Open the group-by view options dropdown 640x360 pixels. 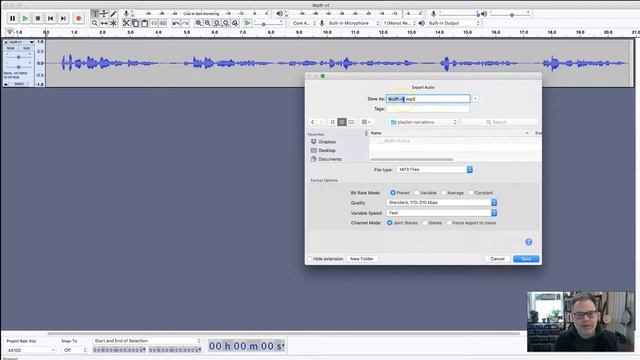coord(366,122)
